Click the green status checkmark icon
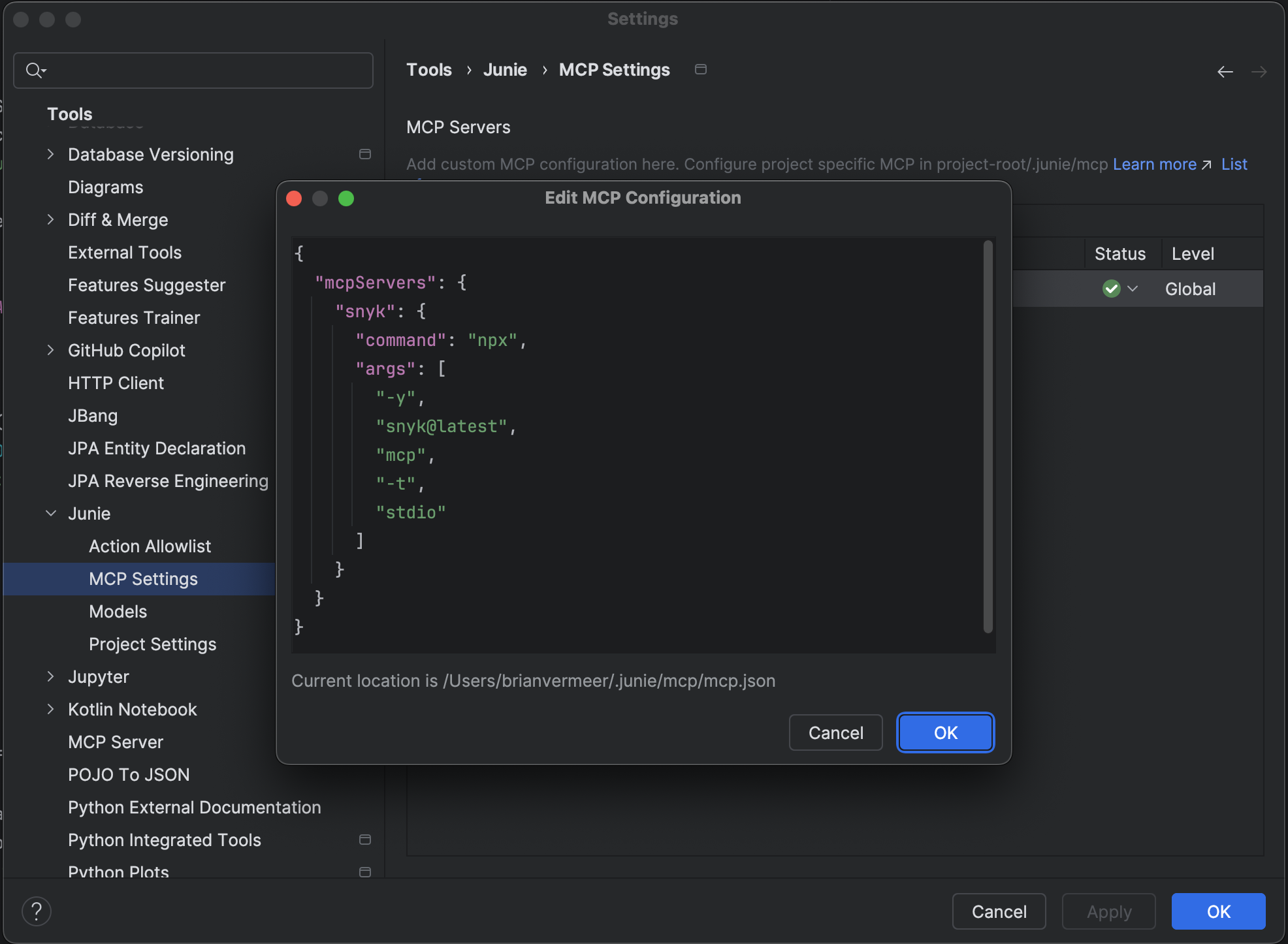The image size is (1288, 944). tap(1112, 289)
